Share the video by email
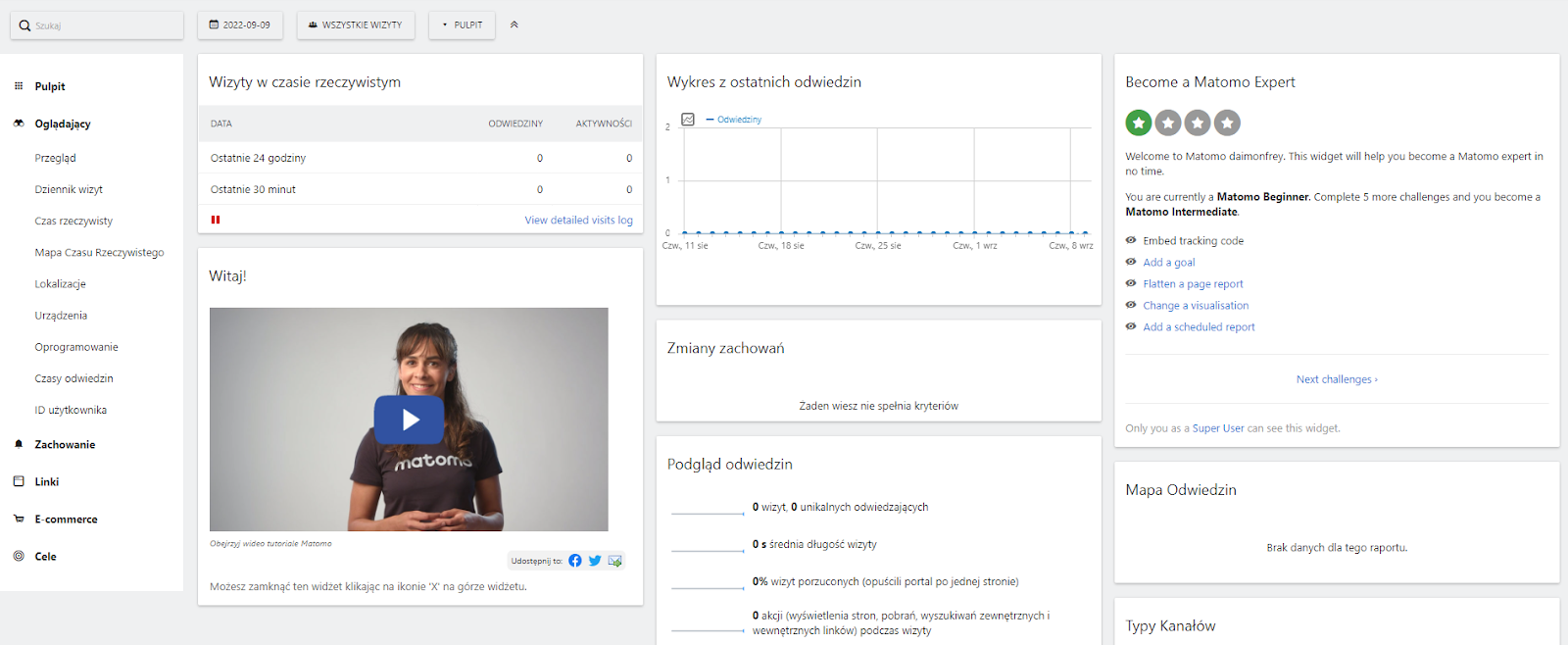Image resolution: width=1568 pixels, height=645 pixels. 615,561
